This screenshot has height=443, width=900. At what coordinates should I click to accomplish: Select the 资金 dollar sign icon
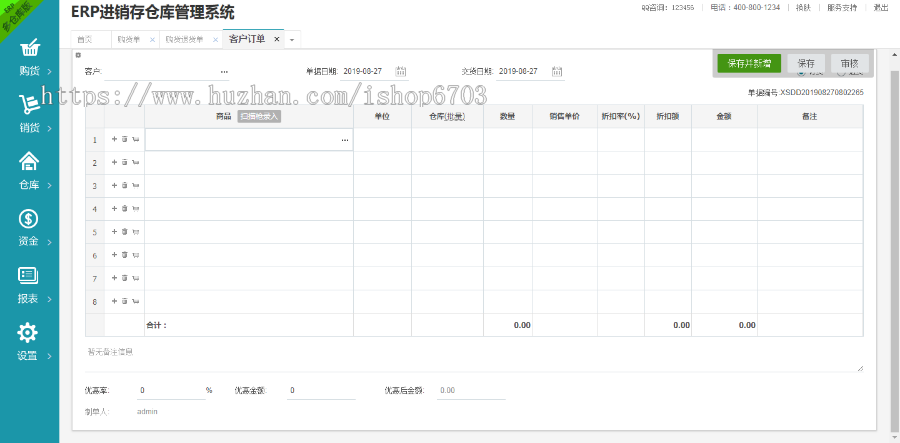tap(29, 219)
